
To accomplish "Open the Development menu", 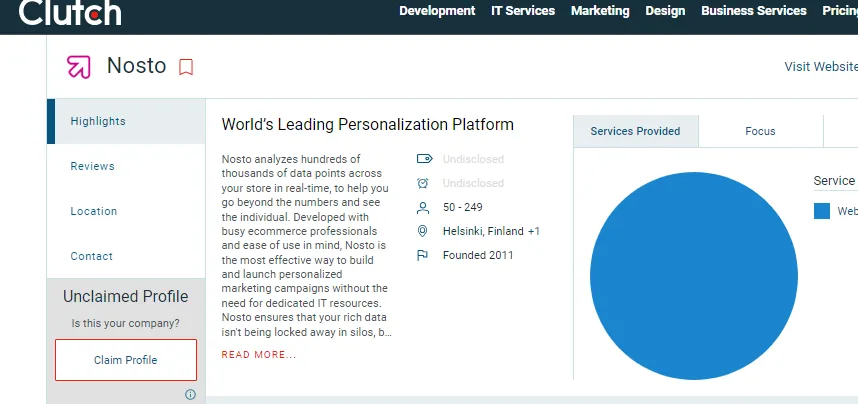I will 437,11.
